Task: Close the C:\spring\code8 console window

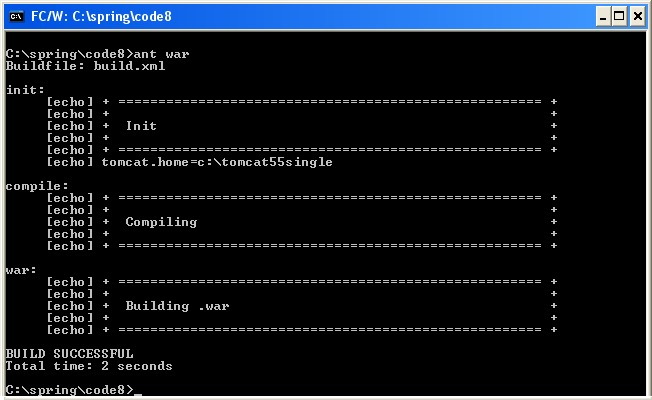Action: click(637, 17)
